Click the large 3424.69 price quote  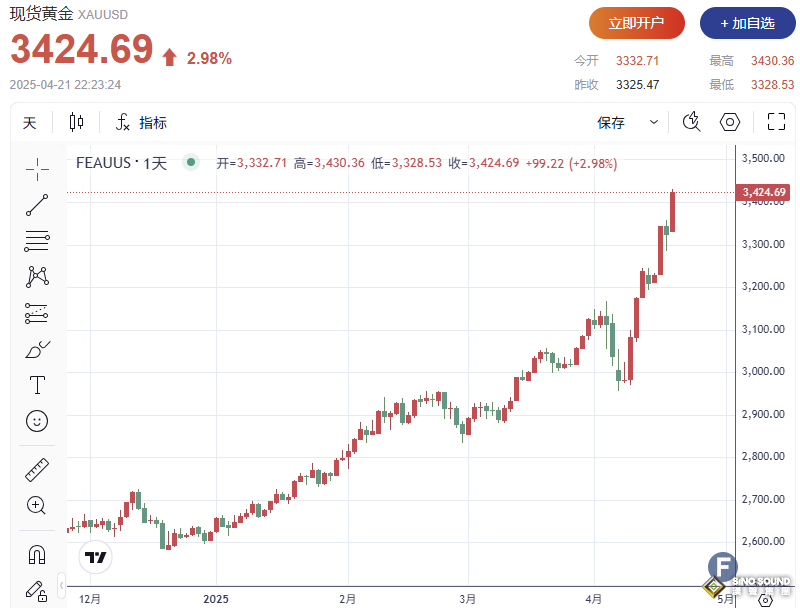[x=82, y=49]
